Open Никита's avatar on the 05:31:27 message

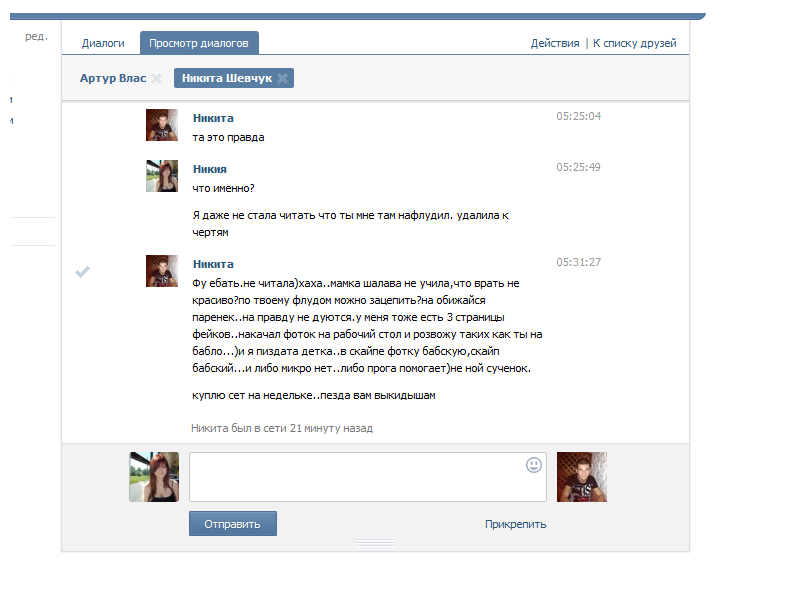[x=162, y=271]
